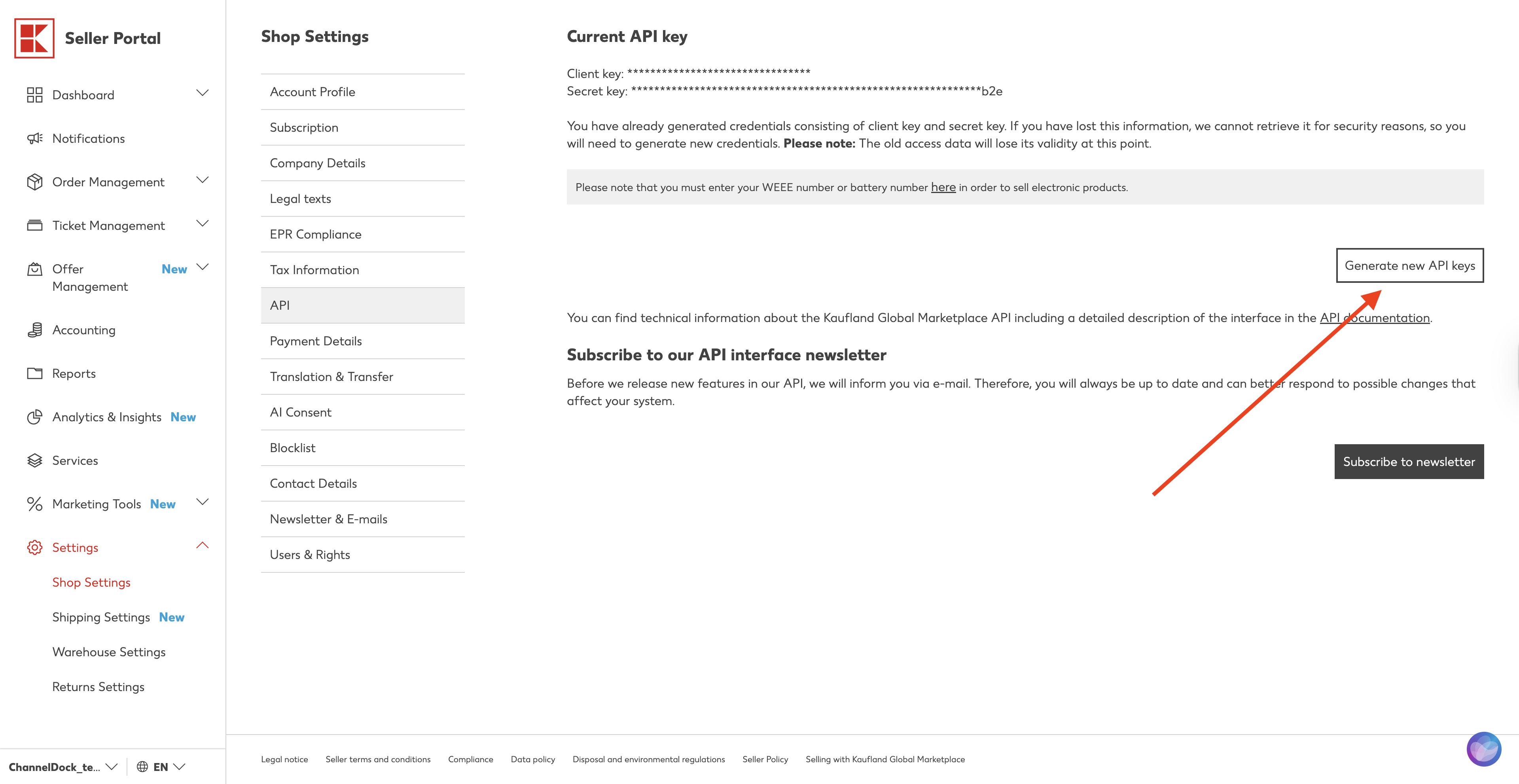Expand the Dashboard menu chevron
The image size is (1519, 784).
tap(202, 93)
